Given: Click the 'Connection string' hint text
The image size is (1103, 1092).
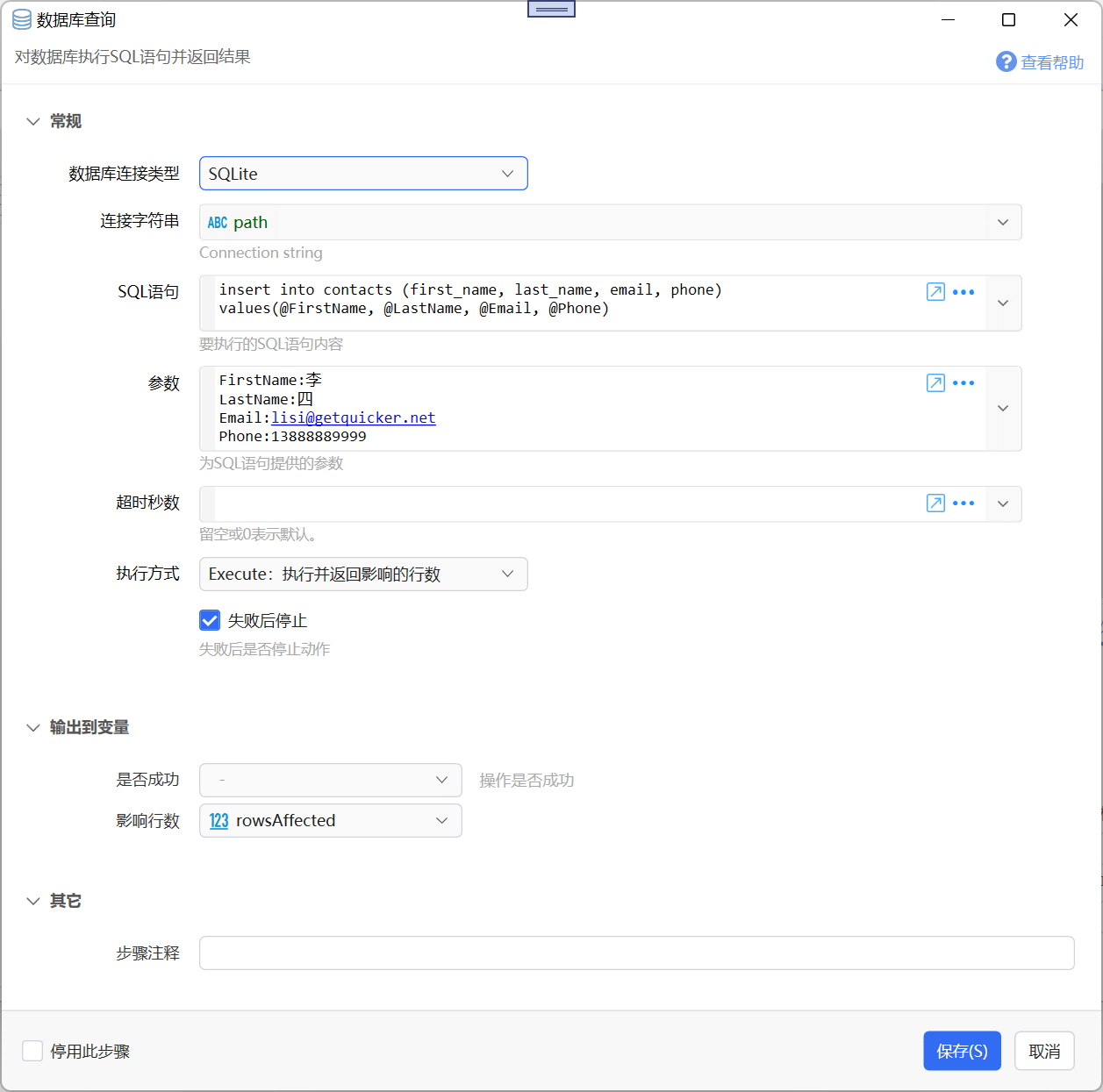Looking at the screenshot, I should (261, 253).
